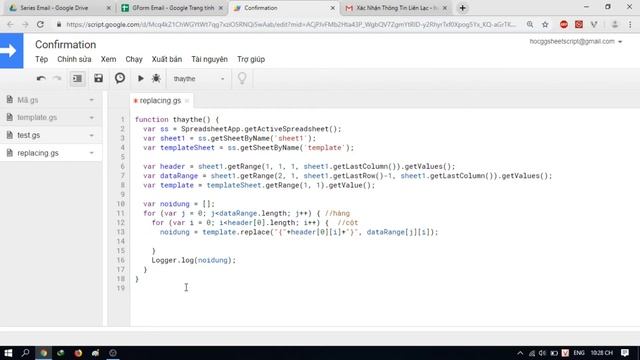Image resolution: width=640 pixels, height=360 pixels.
Task: Open the Tài nguyên menu
Action: (209, 59)
